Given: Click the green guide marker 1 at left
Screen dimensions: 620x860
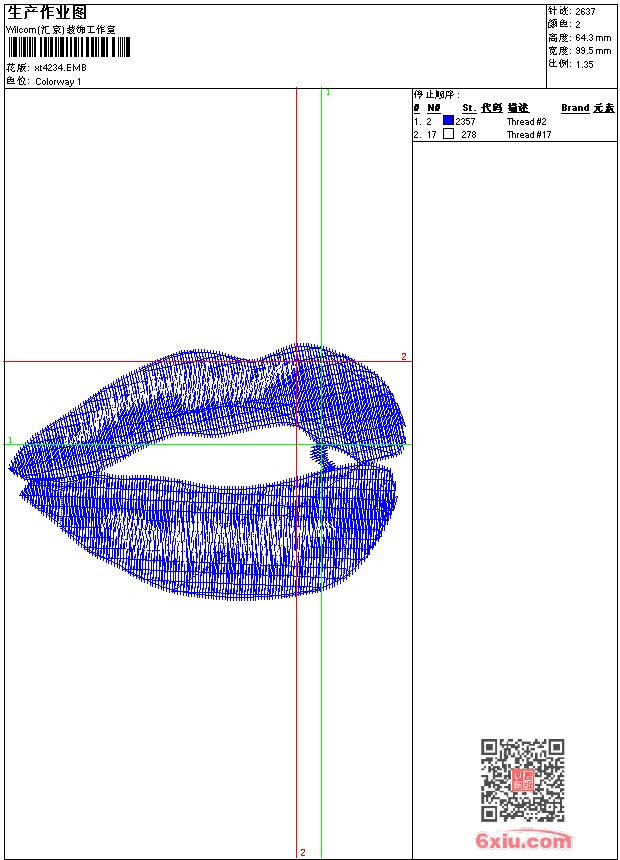Looking at the screenshot, I should (x=10, y=440).
